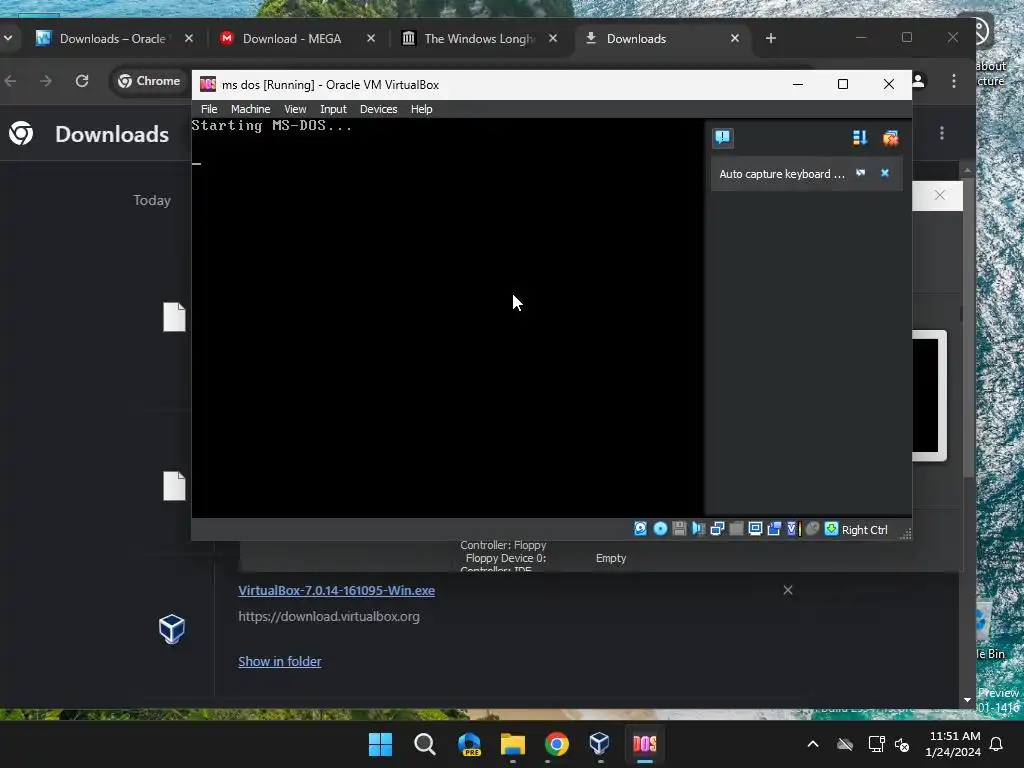This screenshot has height=768, width=1024.
Task: Open the notification center speech-bubble icon in VirtualBox
Action: point(723,137)
